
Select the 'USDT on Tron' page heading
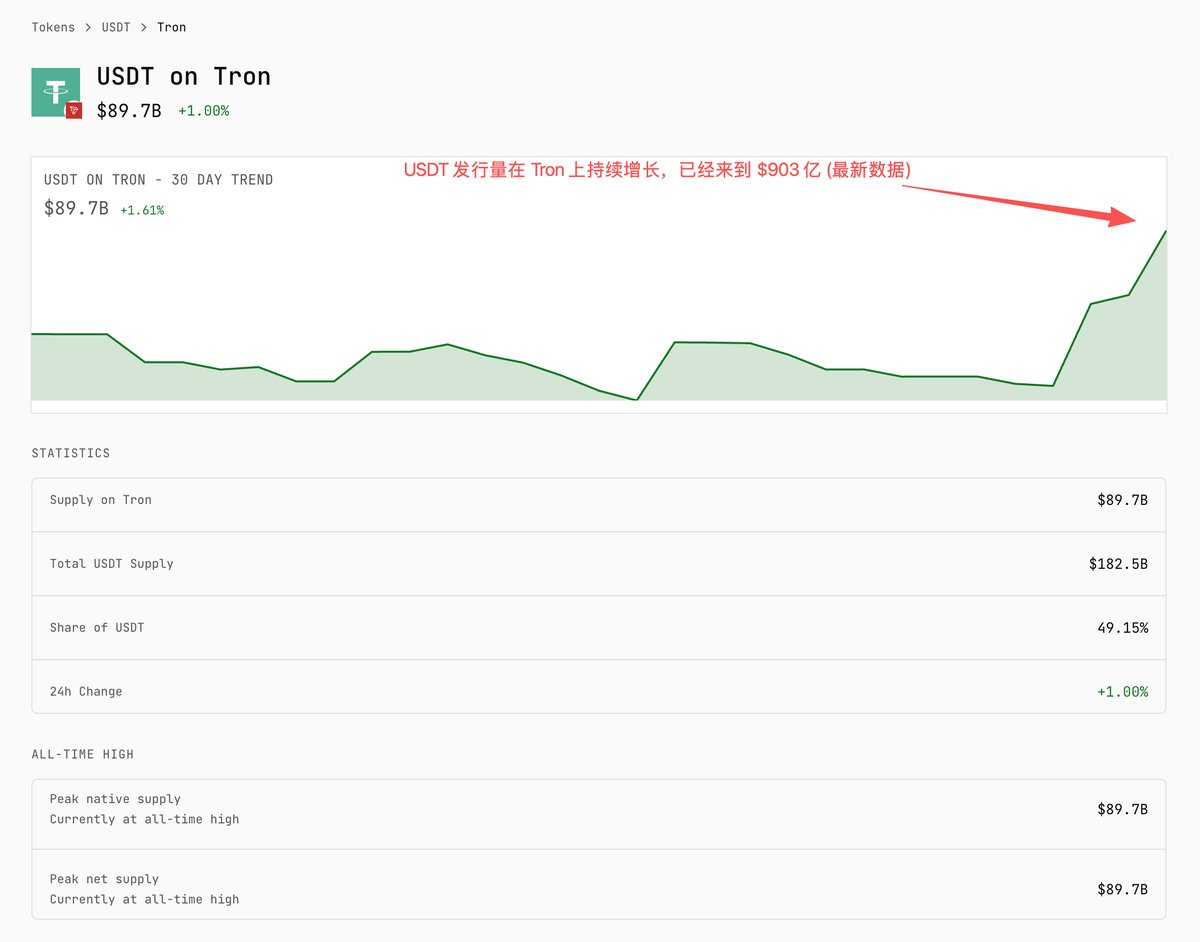[x=184, y=76]
